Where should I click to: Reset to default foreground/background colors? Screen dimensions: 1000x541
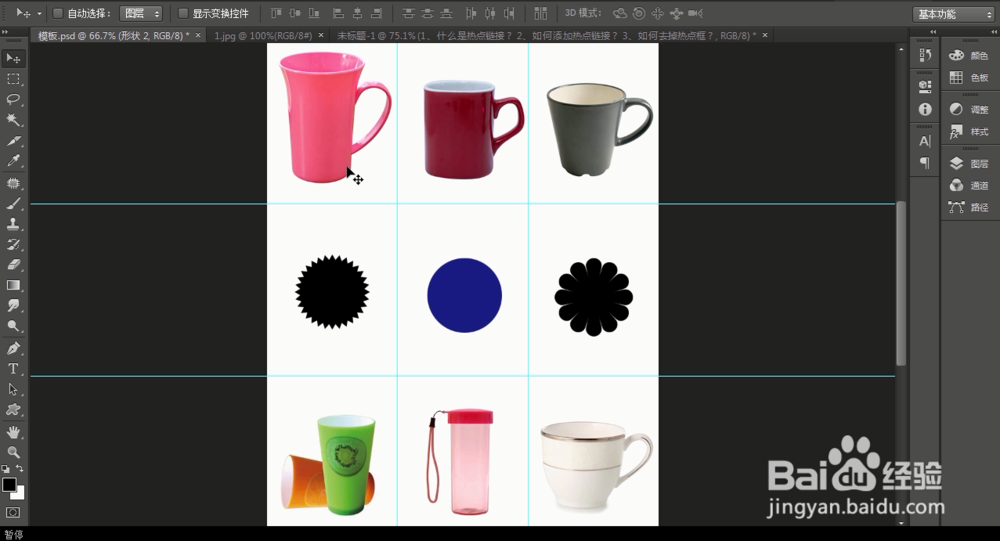coord(6,469)
